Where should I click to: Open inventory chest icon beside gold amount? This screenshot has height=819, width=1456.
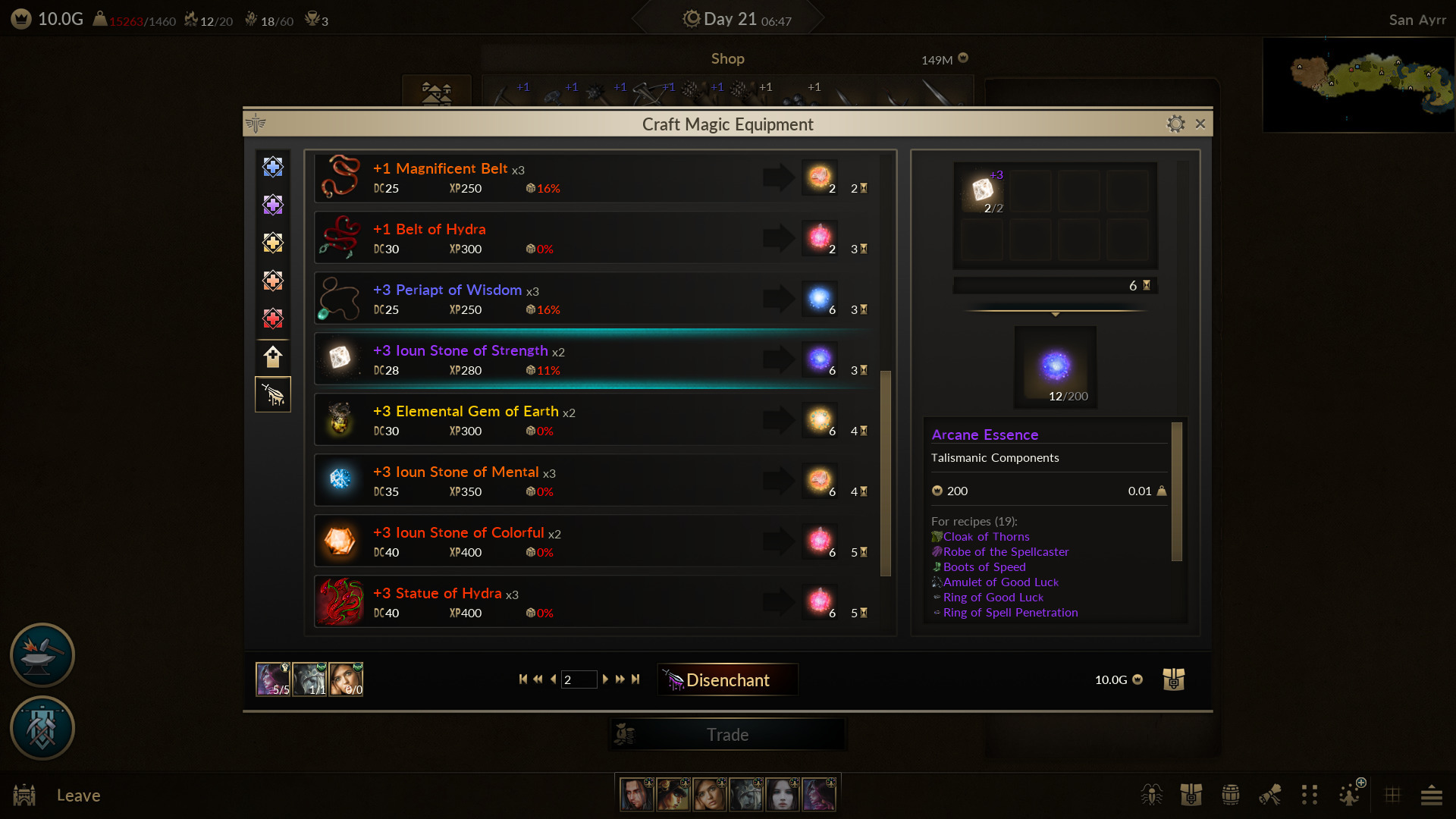[1173, 679]
